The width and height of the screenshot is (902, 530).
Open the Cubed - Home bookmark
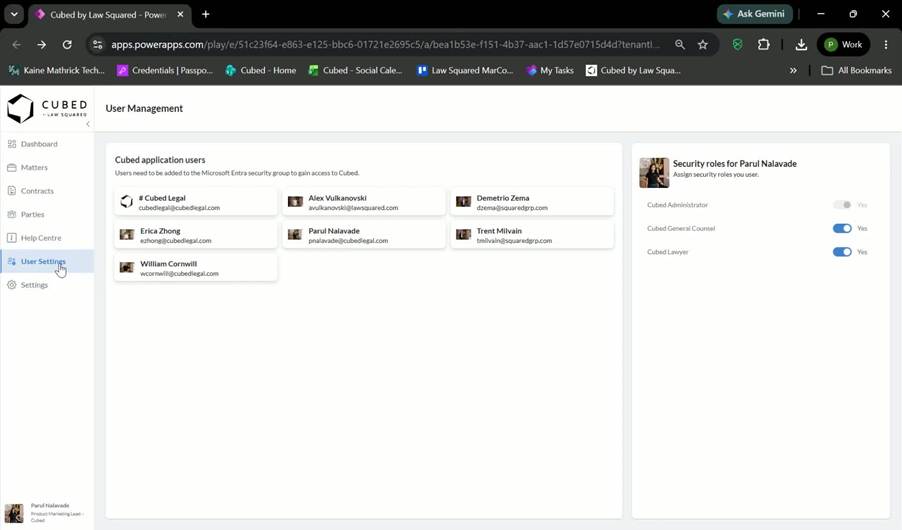(261, 70)
